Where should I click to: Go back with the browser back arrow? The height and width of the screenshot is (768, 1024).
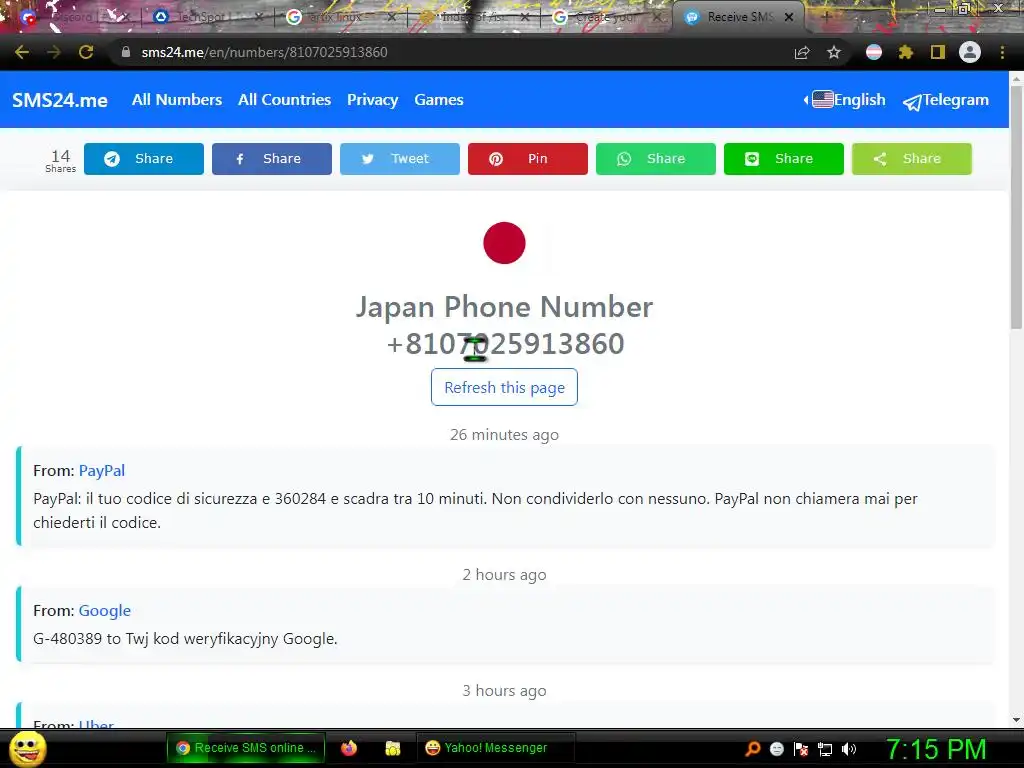pos(22,52)
